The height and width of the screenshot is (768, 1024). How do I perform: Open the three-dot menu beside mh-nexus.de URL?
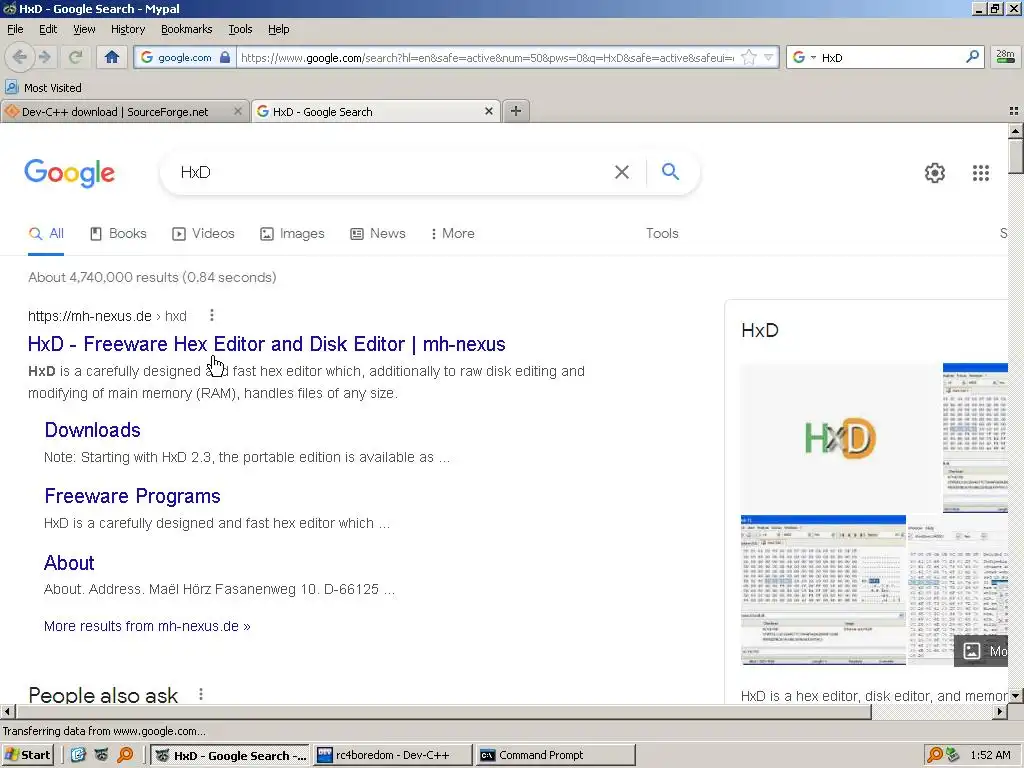tap(212, 315)
